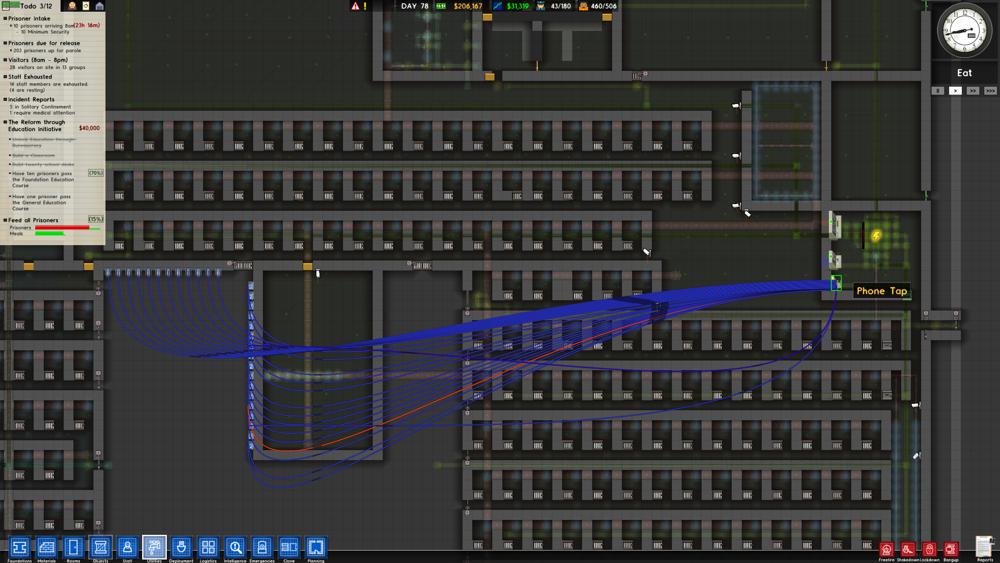Activate the Freefire emergency order
Image resolution: width=1000 pixels, height=563 pixels.
point(886,550)
